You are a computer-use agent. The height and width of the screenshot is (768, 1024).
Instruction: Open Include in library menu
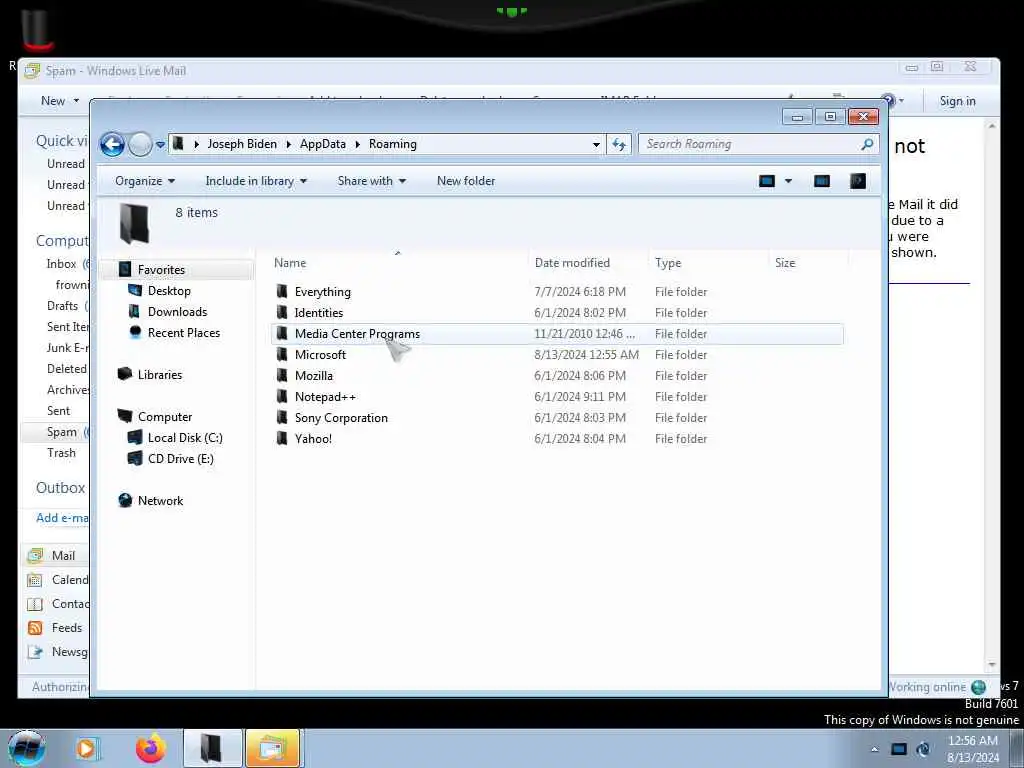pyautogui.click(x=256, y=181)
